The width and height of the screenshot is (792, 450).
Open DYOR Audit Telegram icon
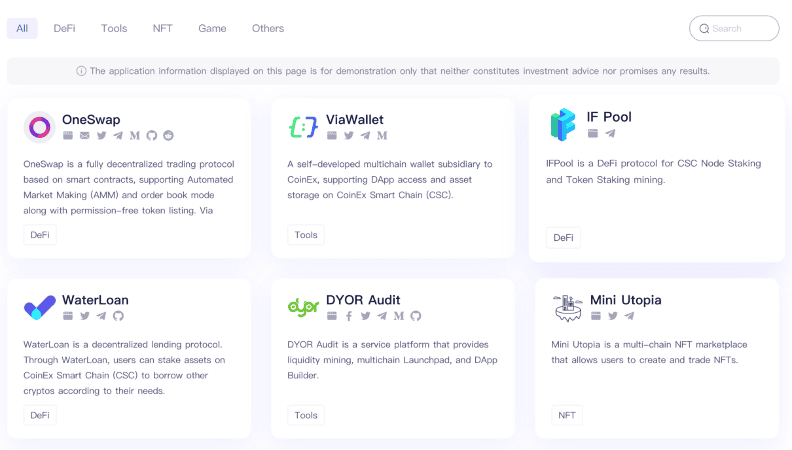tap(382, 316)
